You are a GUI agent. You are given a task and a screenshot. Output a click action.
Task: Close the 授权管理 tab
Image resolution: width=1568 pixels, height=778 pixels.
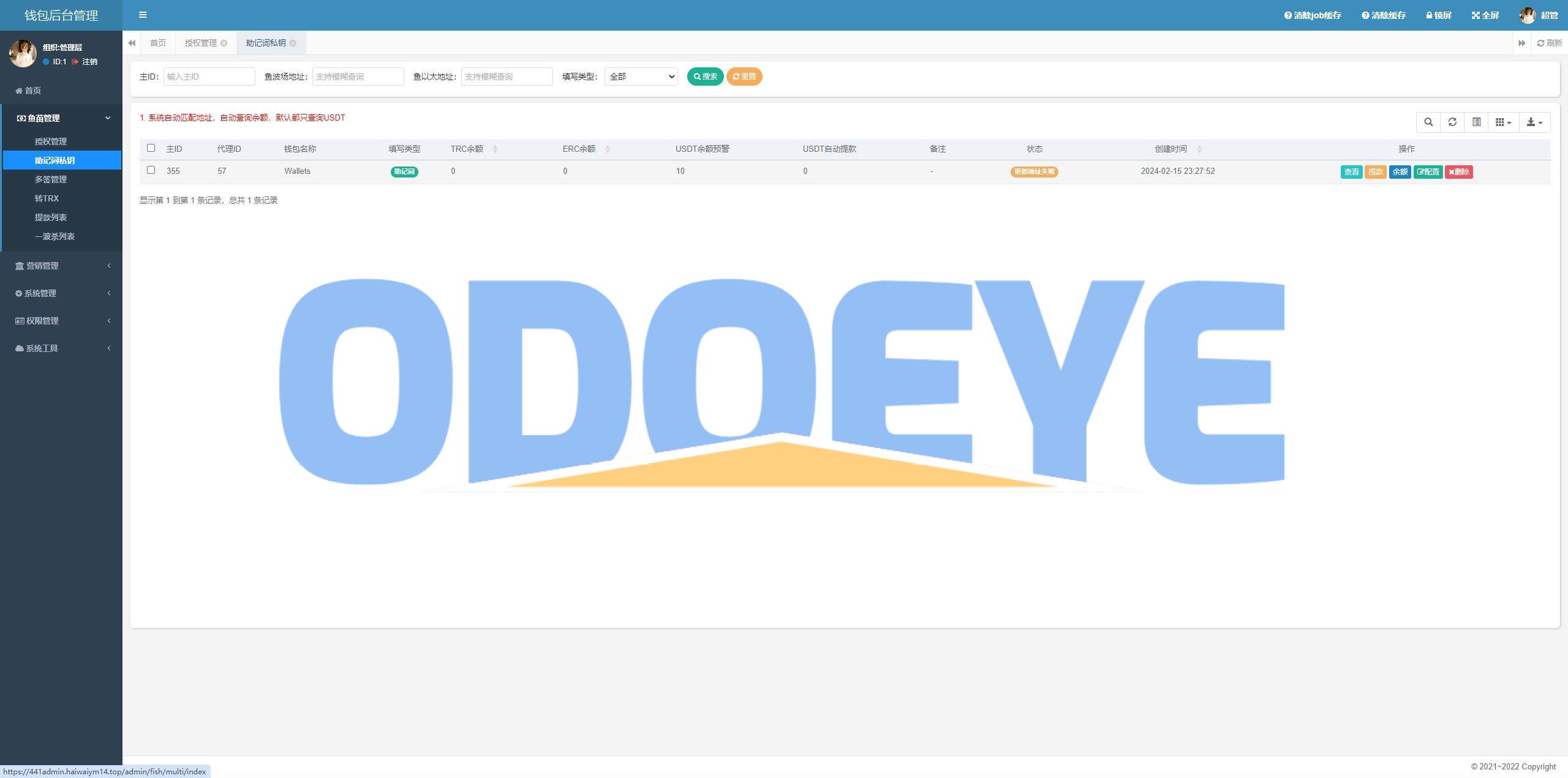click(x=224, y=43)
